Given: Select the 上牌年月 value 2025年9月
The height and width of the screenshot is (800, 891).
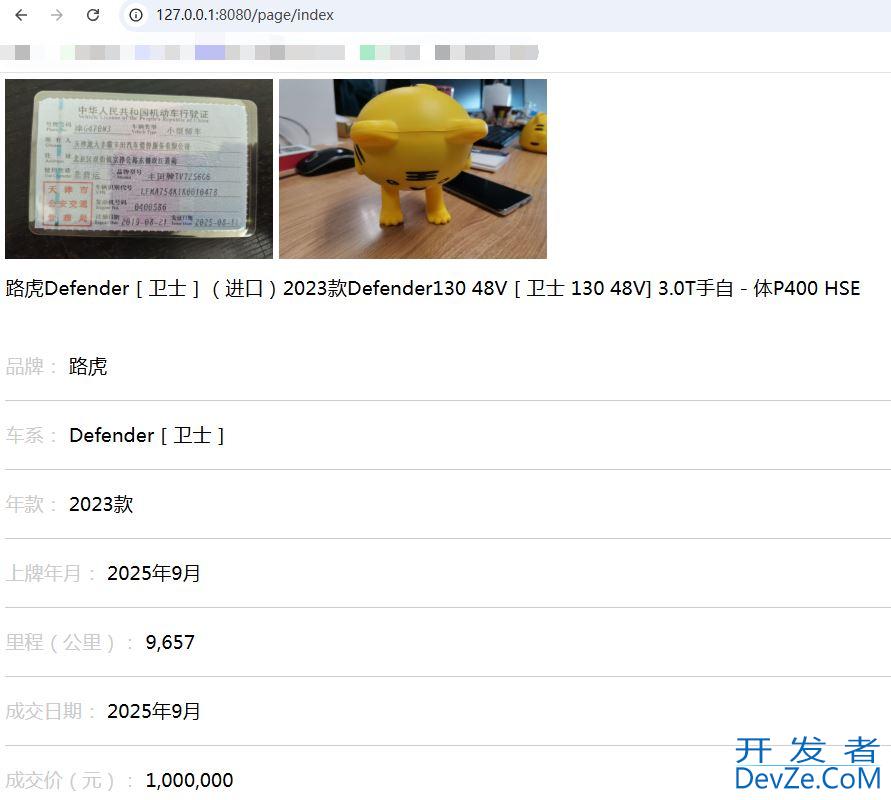Looking at the screenshot, I should point(153,573).
